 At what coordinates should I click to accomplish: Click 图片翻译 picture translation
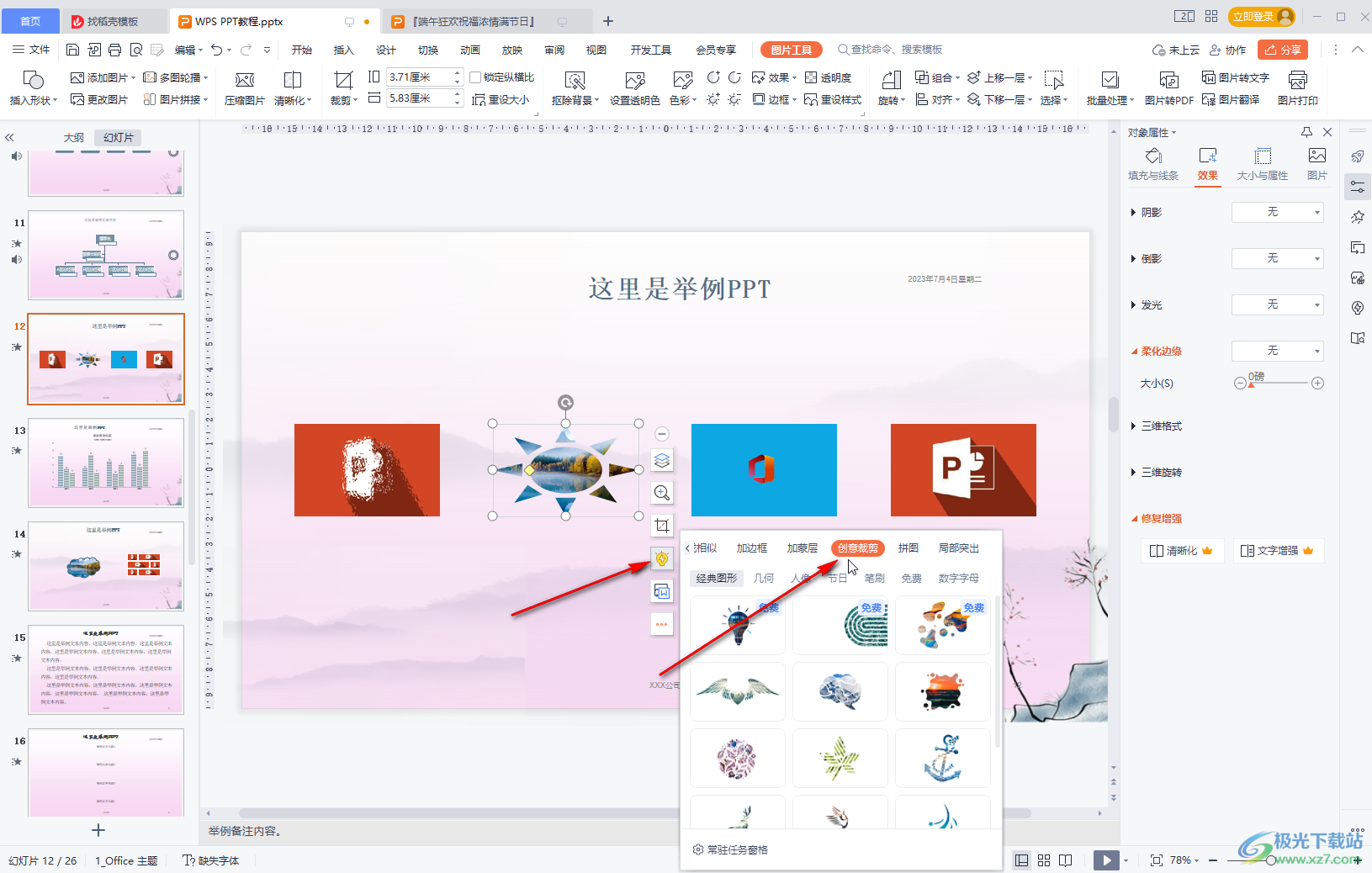click(1231, 99)
